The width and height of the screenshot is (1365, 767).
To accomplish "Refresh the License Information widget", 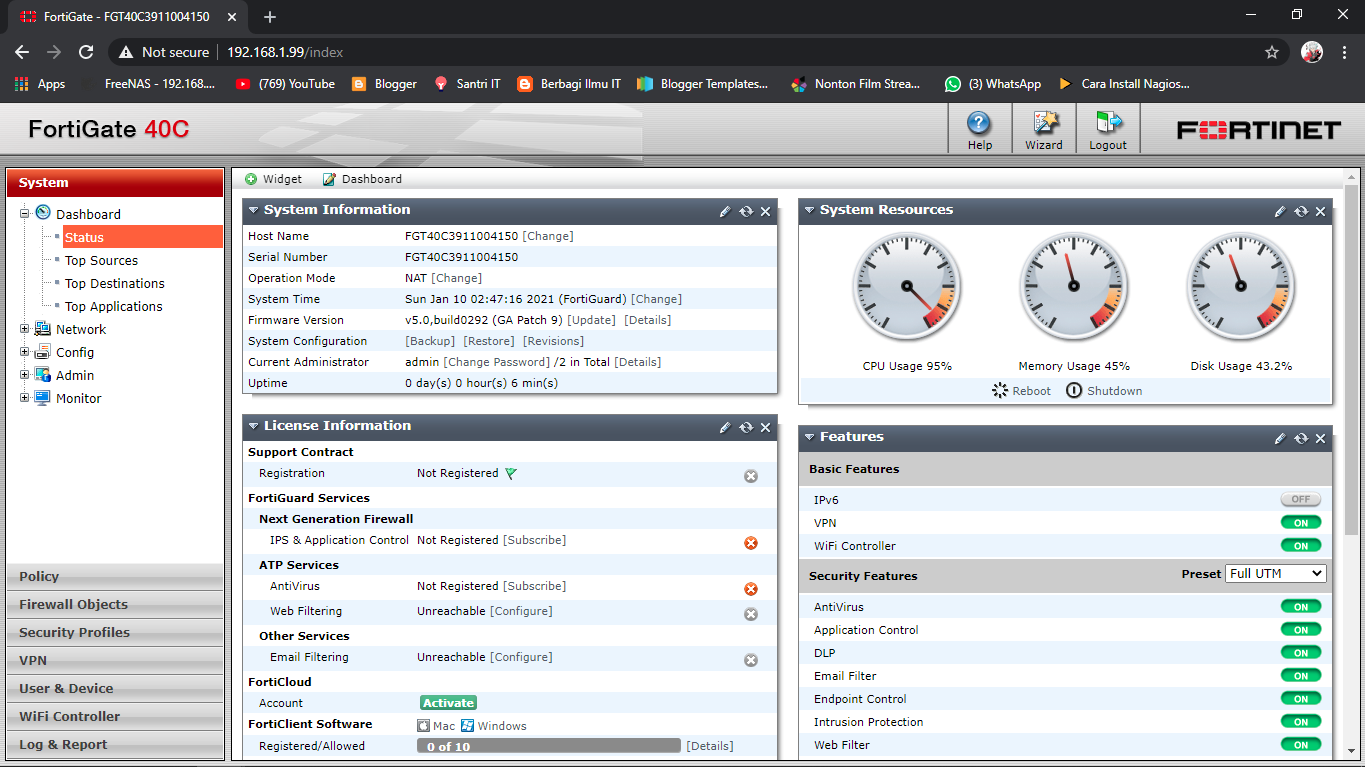I will click(x=746, y=427).
